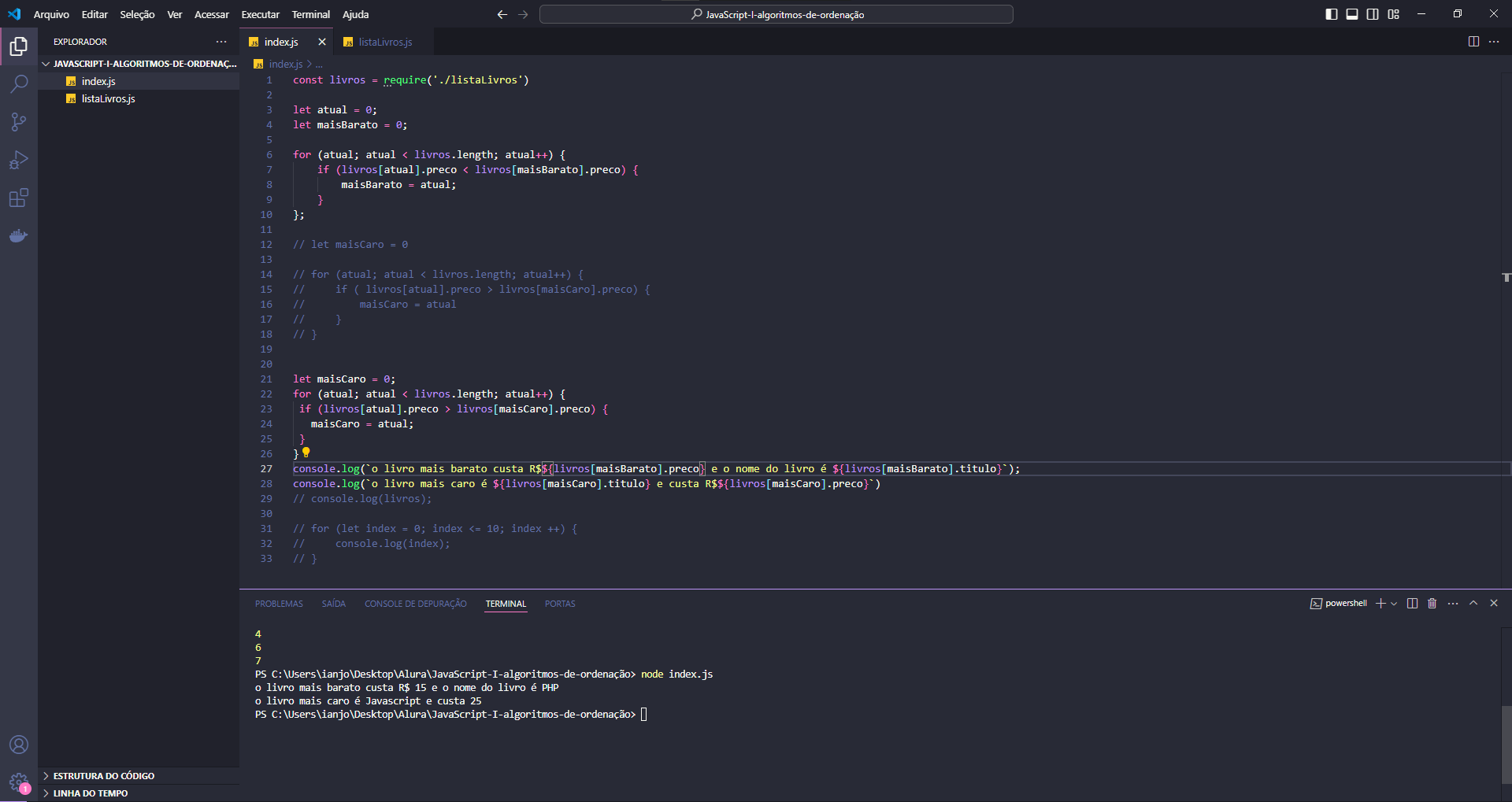The width and height of the screenshot is (1512, 802).
Task: Collapse the JAVASCRIPT-I-ALGORITMOS-DE-ORDENAÇÃO folder
Action: point(139,64)
